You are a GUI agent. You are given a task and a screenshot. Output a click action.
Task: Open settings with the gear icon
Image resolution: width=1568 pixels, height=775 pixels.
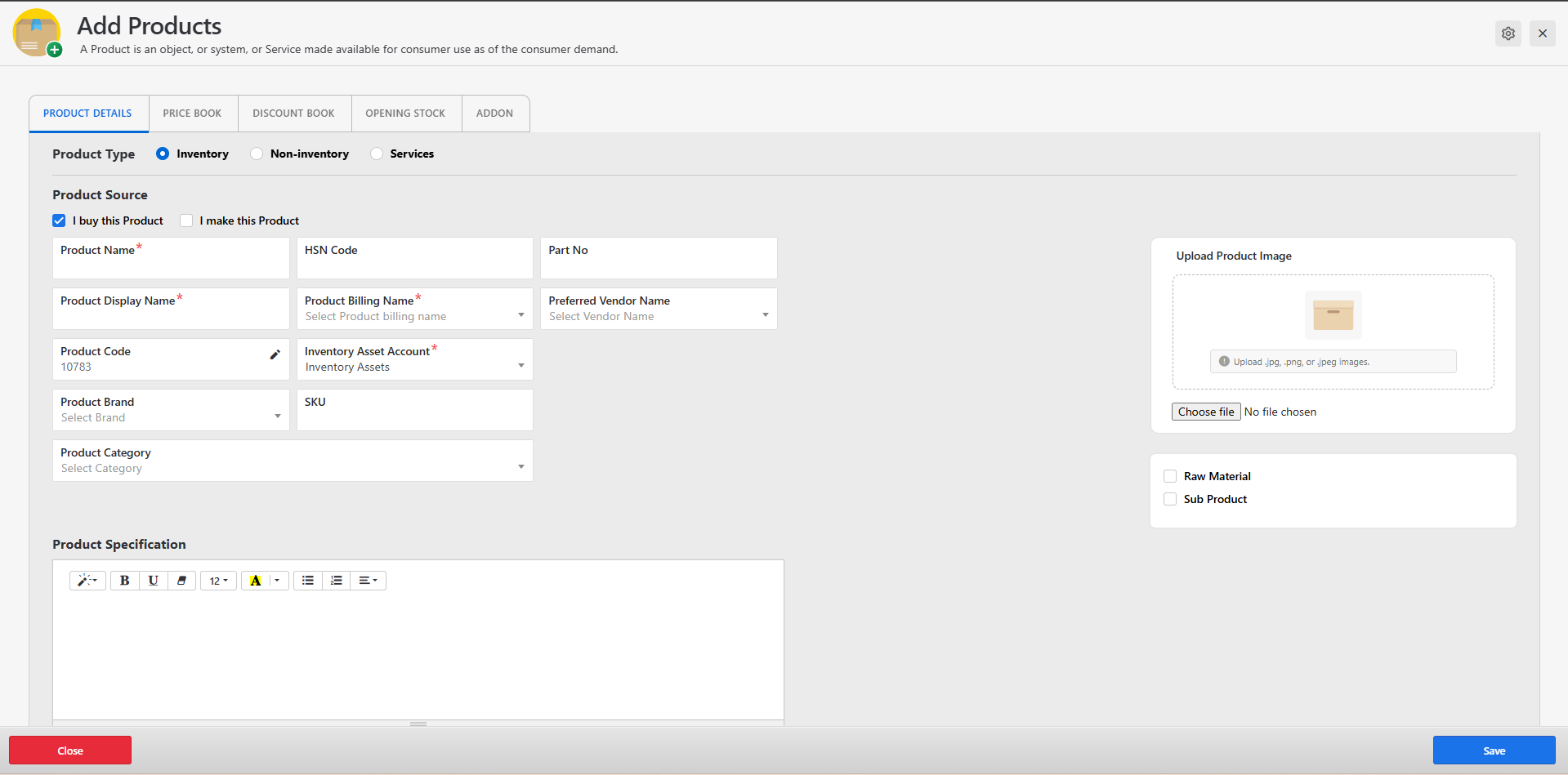(1508, 33)
